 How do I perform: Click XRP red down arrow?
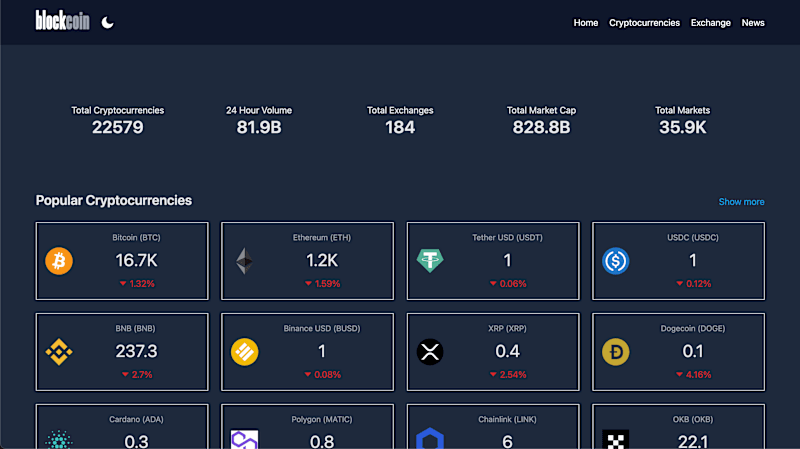[493, 374]
